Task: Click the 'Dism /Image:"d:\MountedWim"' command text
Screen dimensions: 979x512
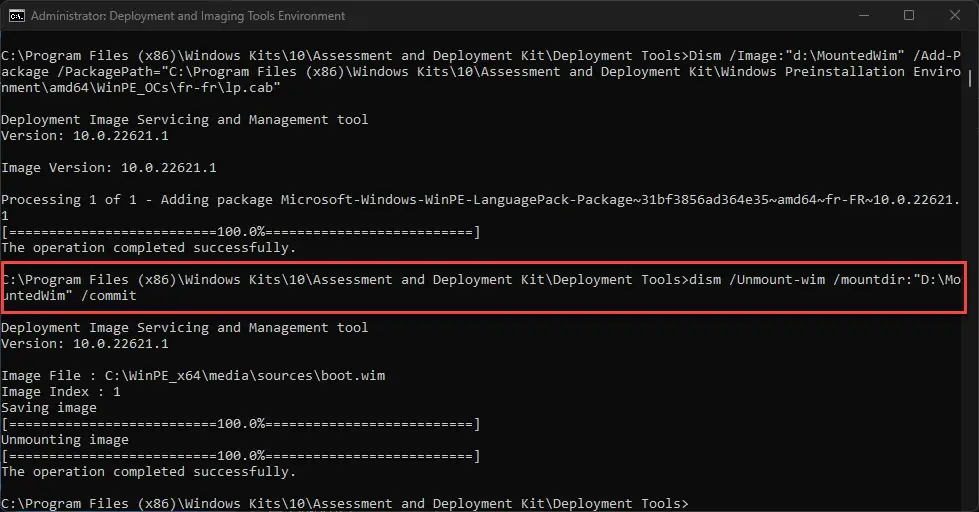Action: [797, 56]
